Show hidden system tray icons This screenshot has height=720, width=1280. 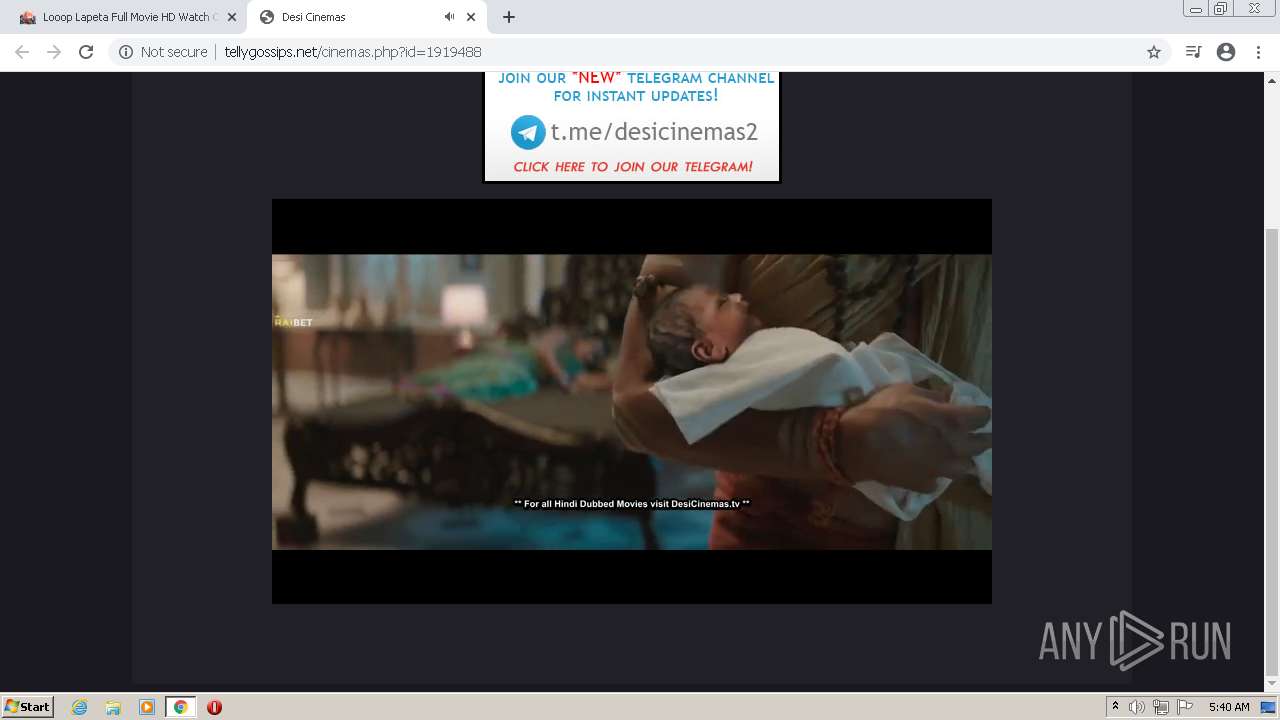1115,707
